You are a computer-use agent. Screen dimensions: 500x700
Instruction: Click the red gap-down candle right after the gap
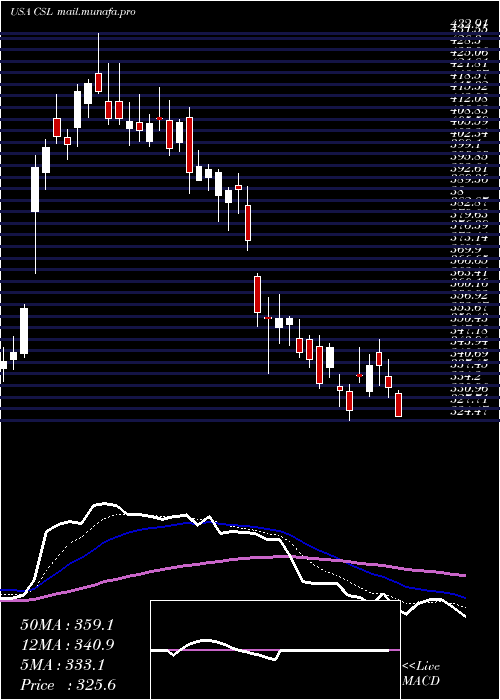pos(257,294)
